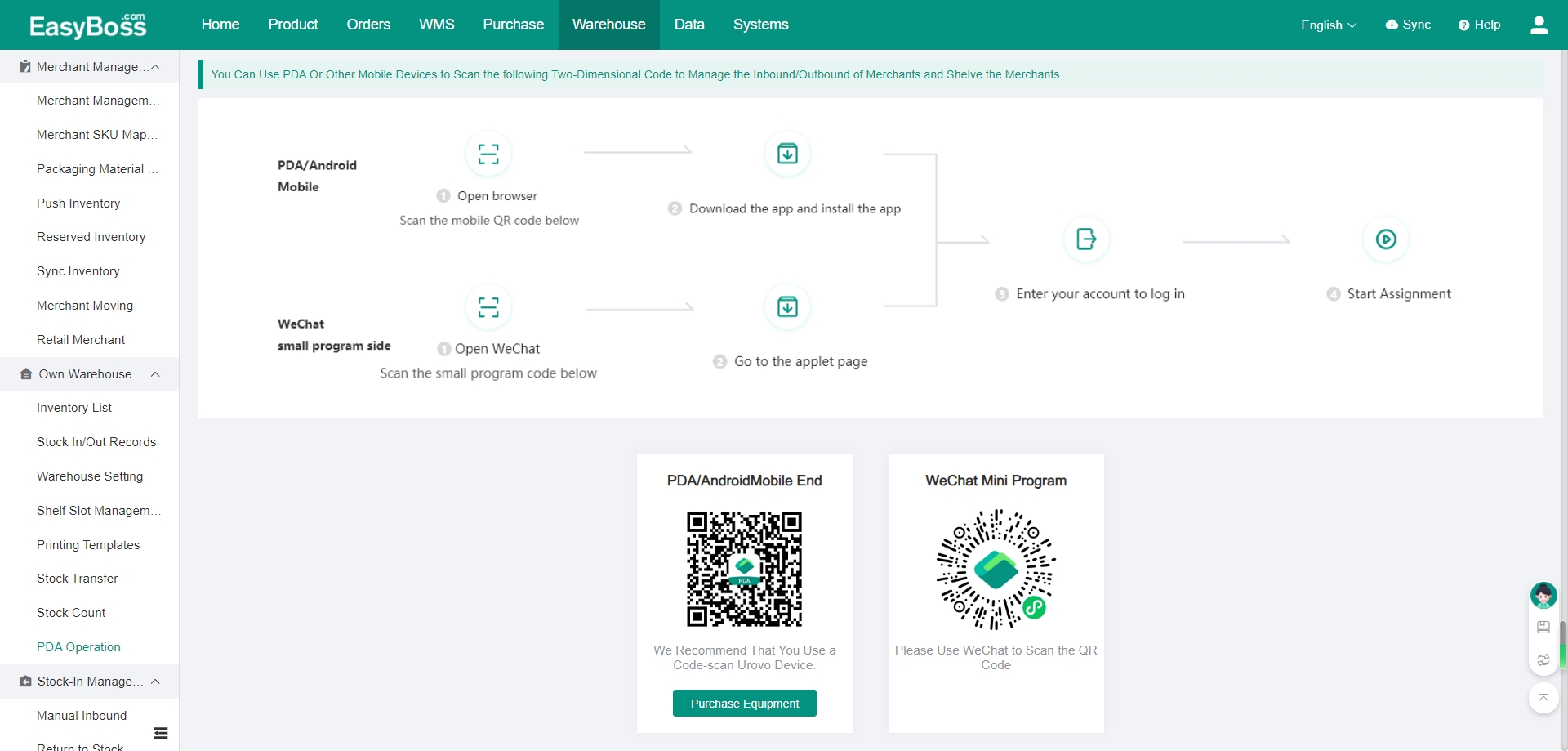
Task: Open the Home menu
Action: 220,25
